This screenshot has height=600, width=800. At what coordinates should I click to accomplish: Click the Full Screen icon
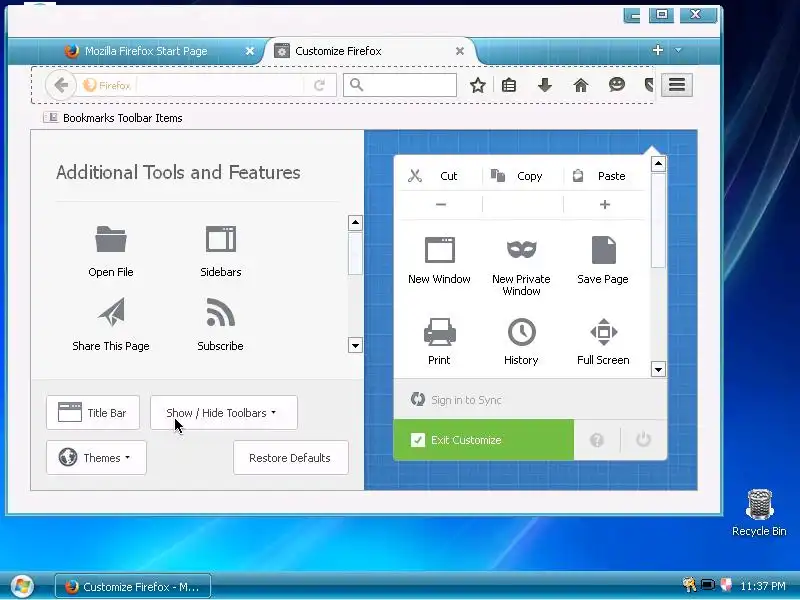coord(604,332)
